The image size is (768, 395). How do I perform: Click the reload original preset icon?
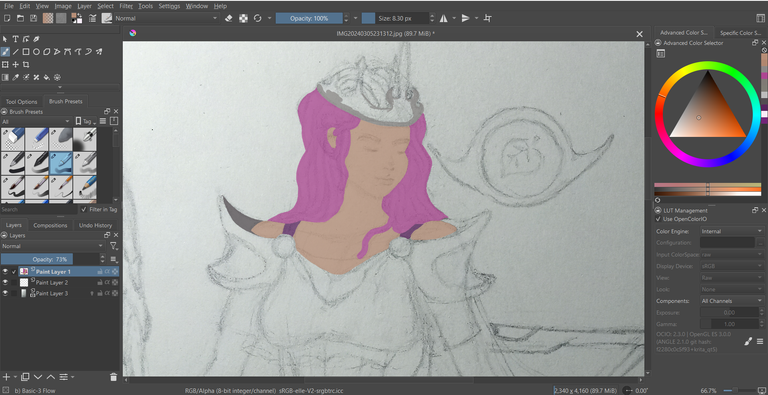tap(258, 18)
